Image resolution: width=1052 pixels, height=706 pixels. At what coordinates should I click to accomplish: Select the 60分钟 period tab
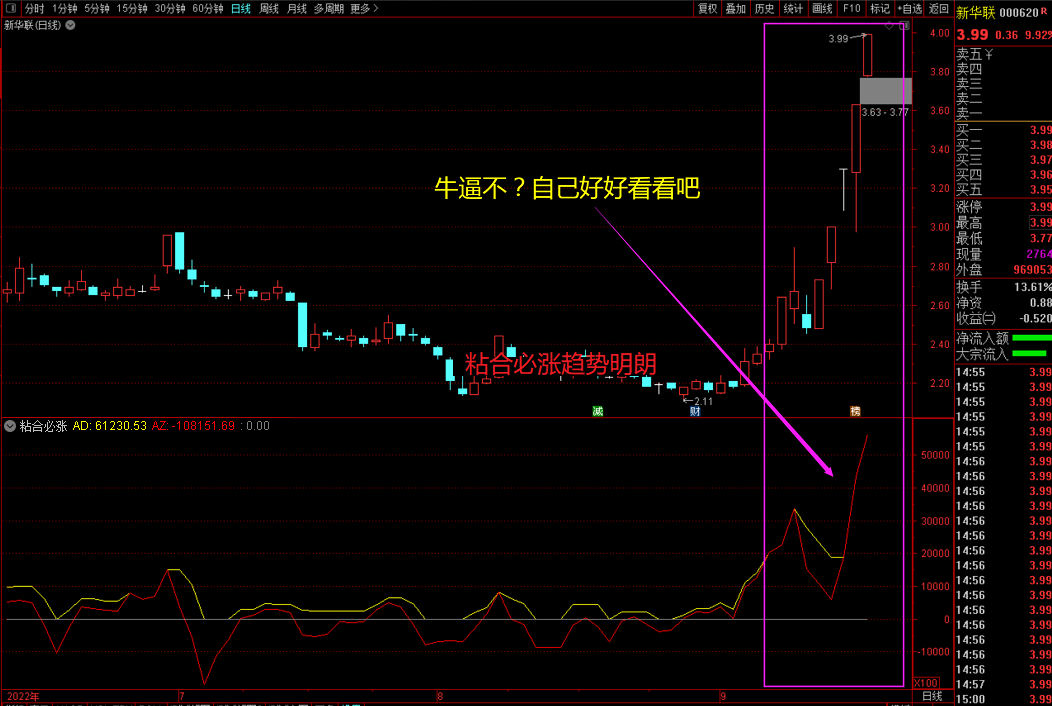click(x=208, y=8)
